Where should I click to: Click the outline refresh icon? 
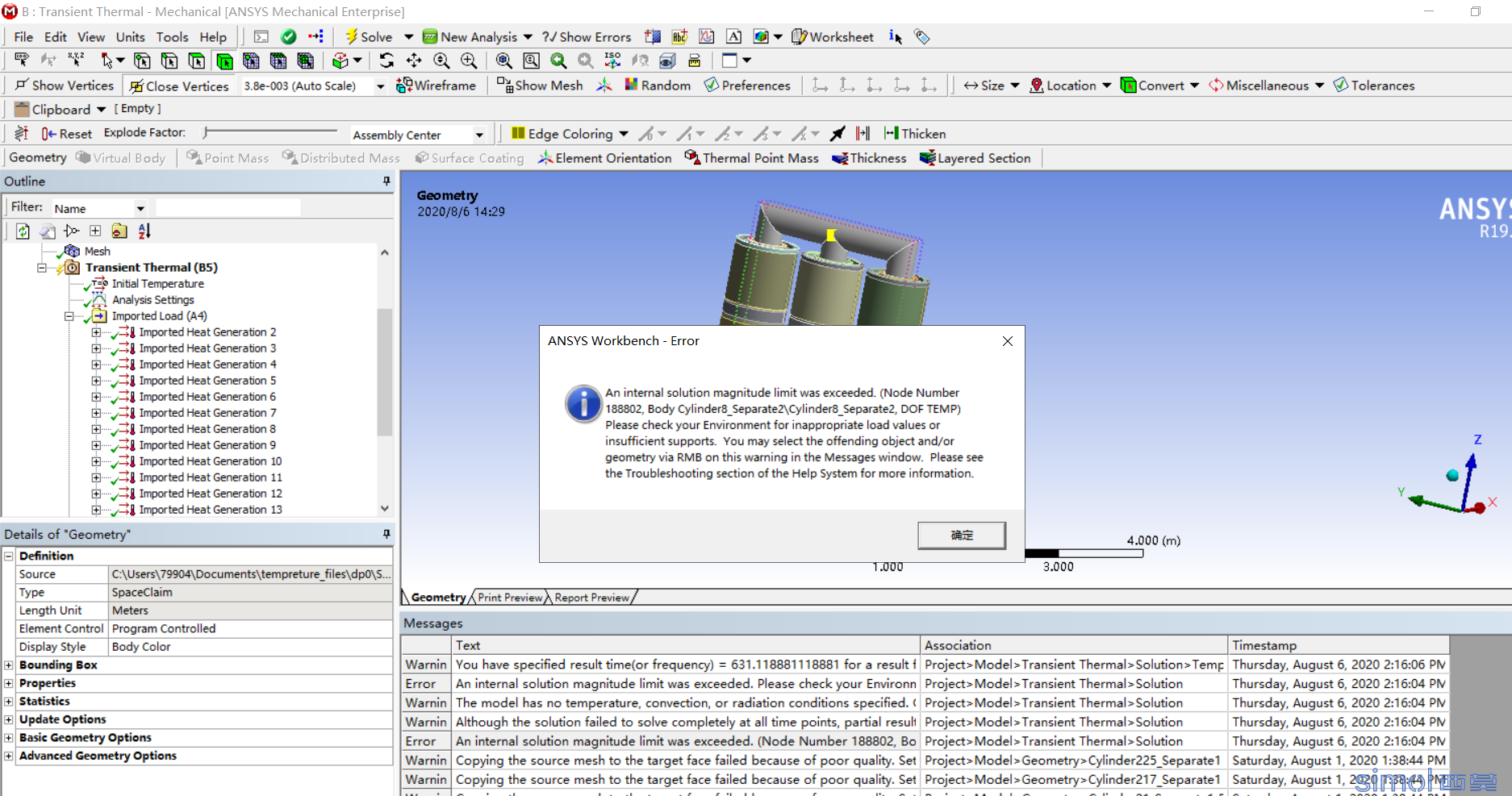pos(23,231)
